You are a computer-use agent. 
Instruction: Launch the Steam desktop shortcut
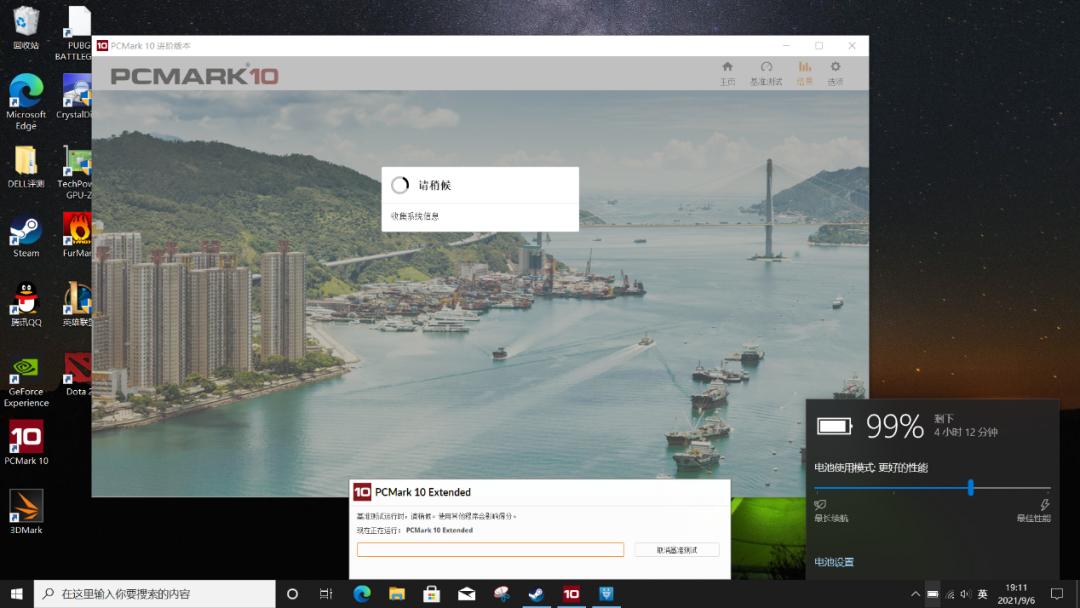26,237
